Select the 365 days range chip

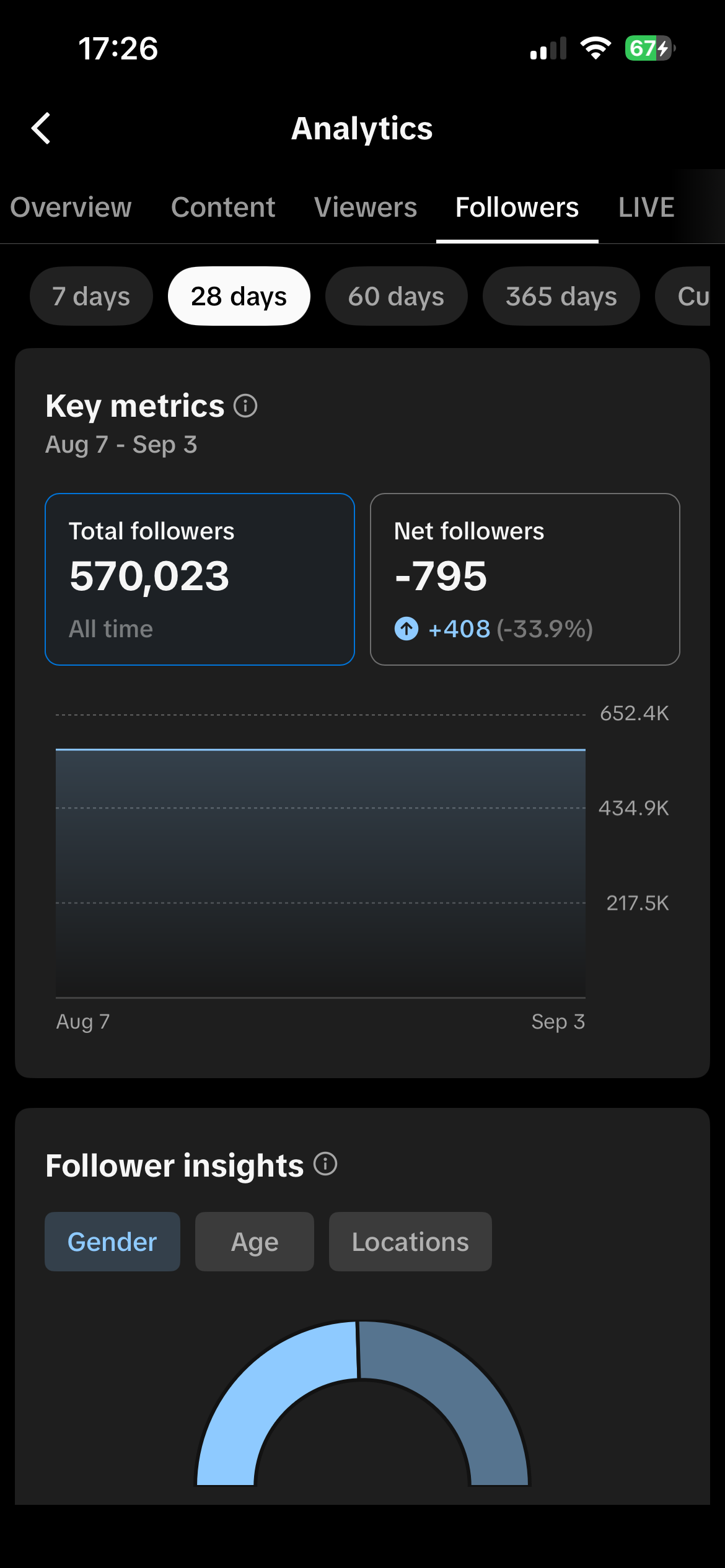coord(561,296)
